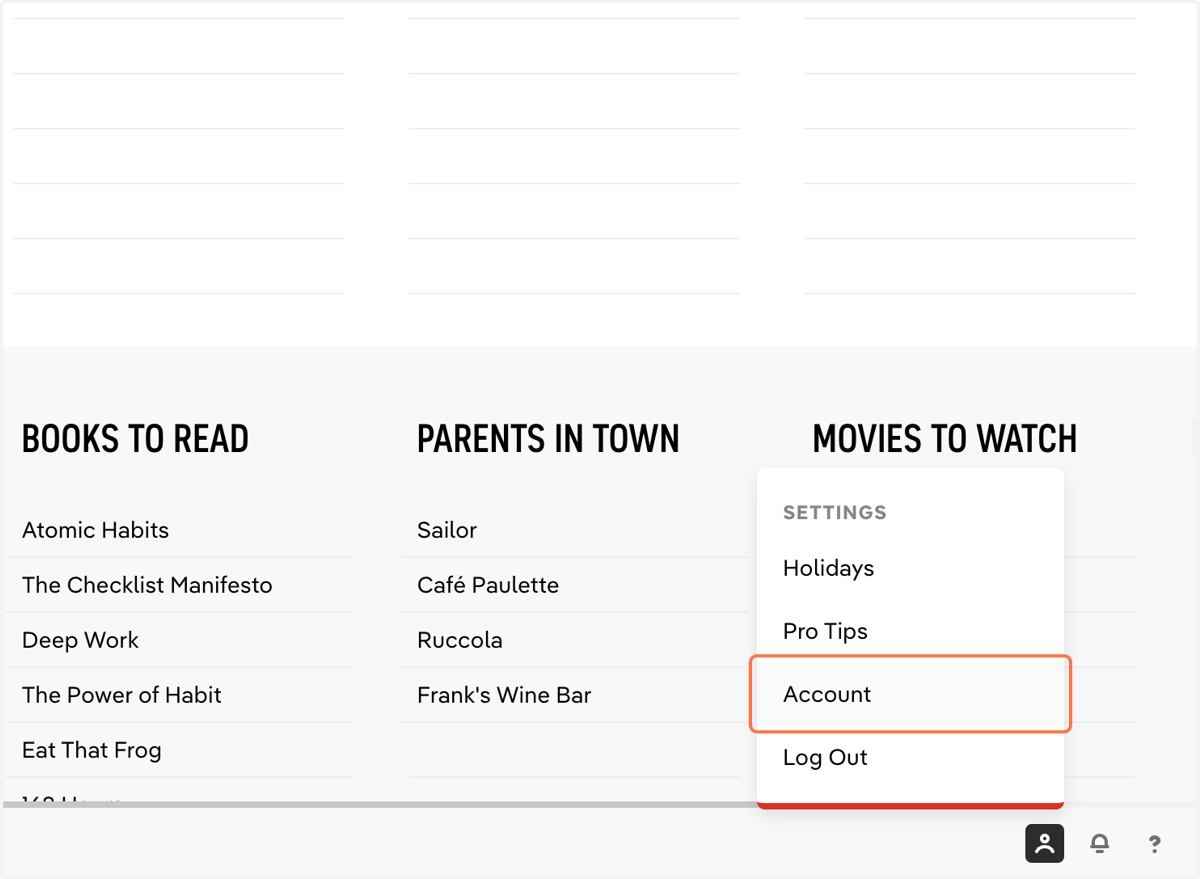Select Log Out in the settings menu
The image size is (1200, 879).
point(910,757)
